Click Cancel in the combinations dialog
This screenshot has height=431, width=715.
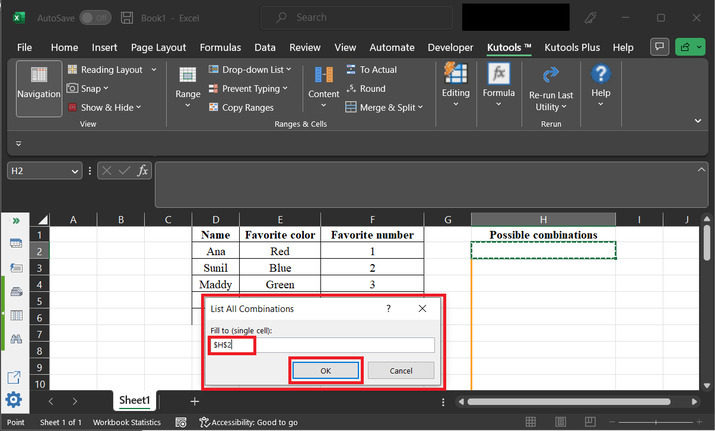[400, 370]
